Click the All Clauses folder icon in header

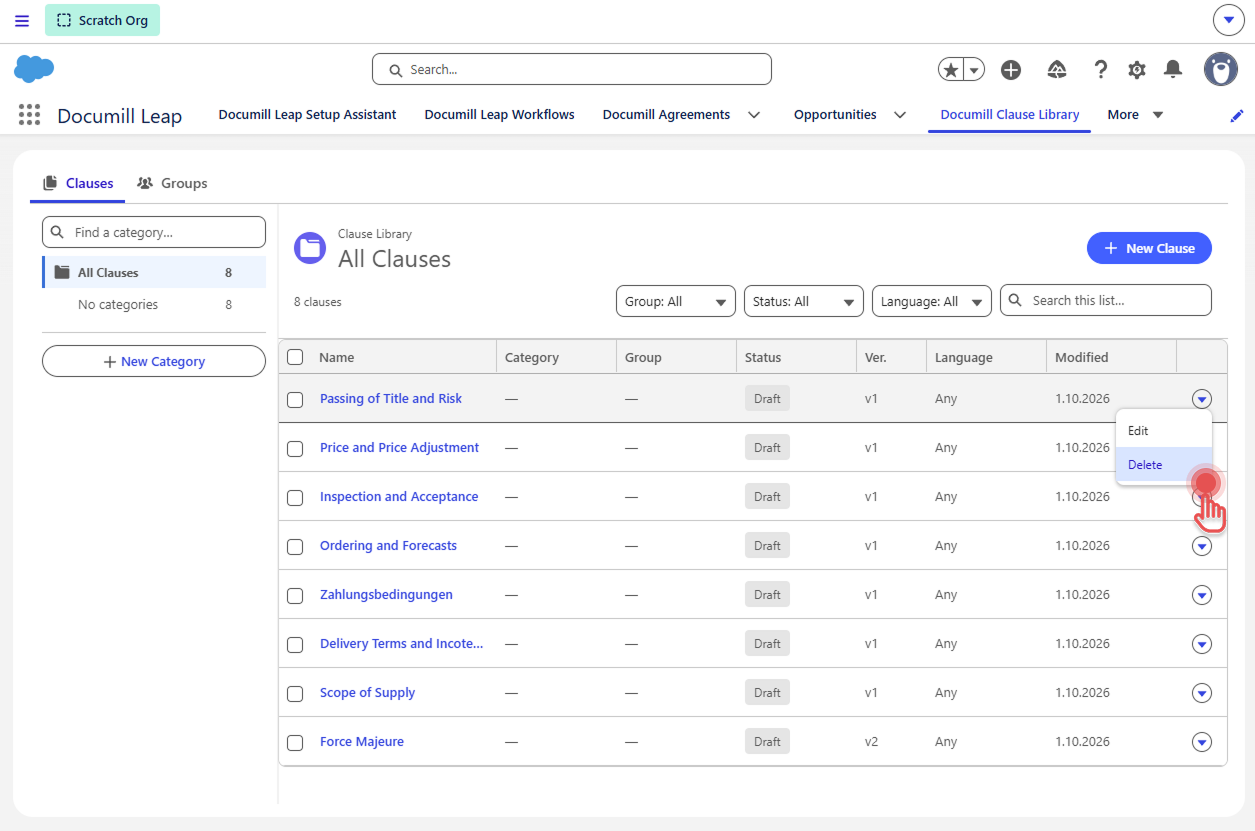[310, 248]
